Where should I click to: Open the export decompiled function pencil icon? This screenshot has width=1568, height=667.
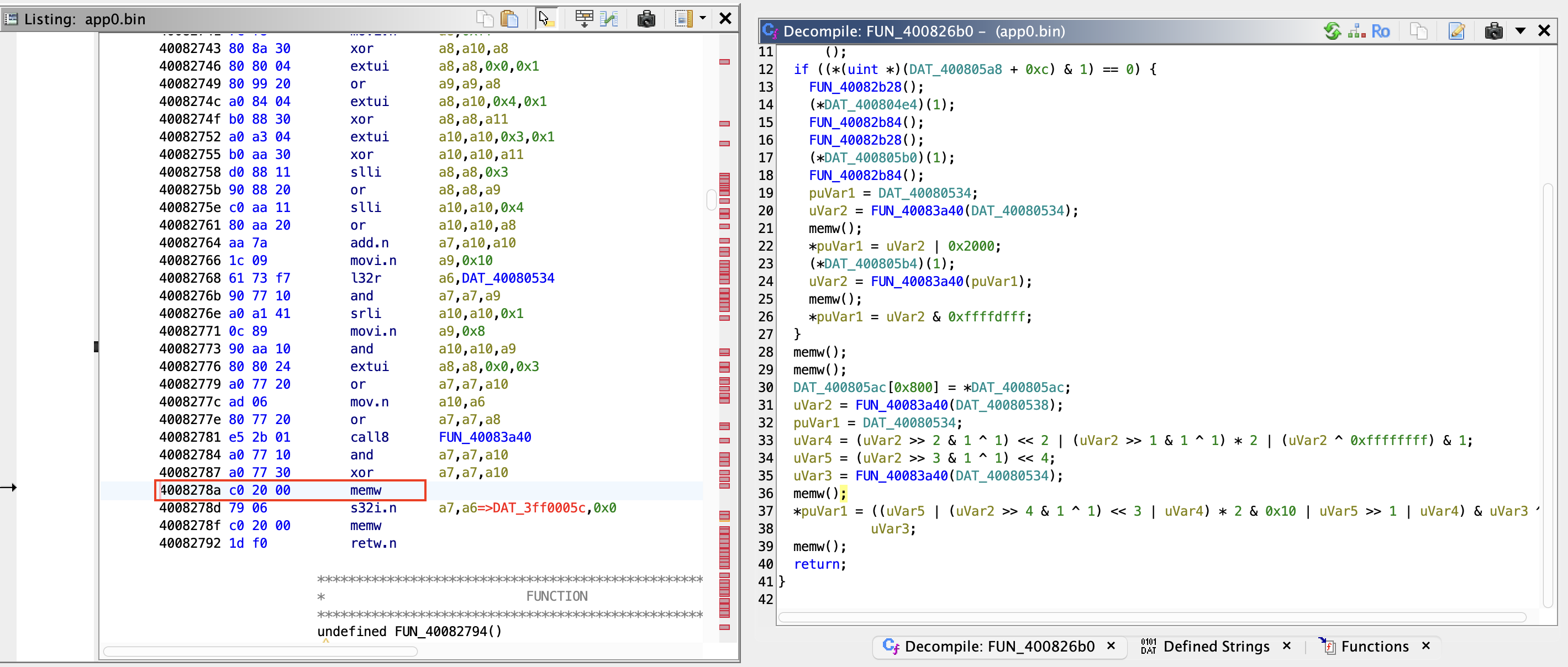[1456, 31]
